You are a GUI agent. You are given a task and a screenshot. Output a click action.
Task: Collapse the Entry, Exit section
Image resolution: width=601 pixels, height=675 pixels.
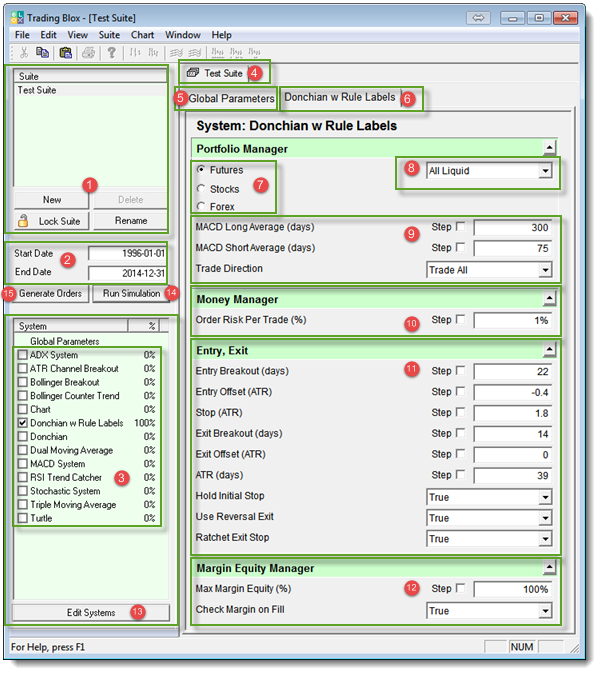549,350
